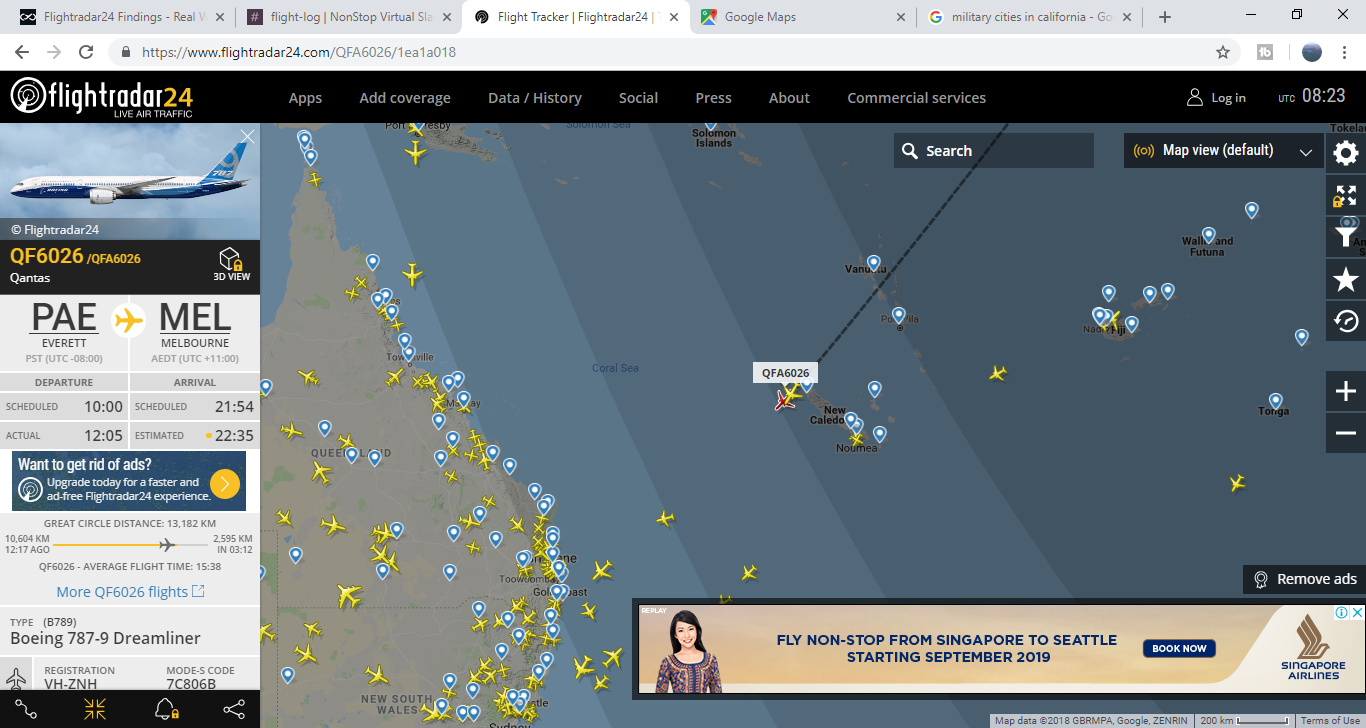The width and height of the screenshot is (1366, 728).
Task: Open the About menu
Action: tap(789, 98)
